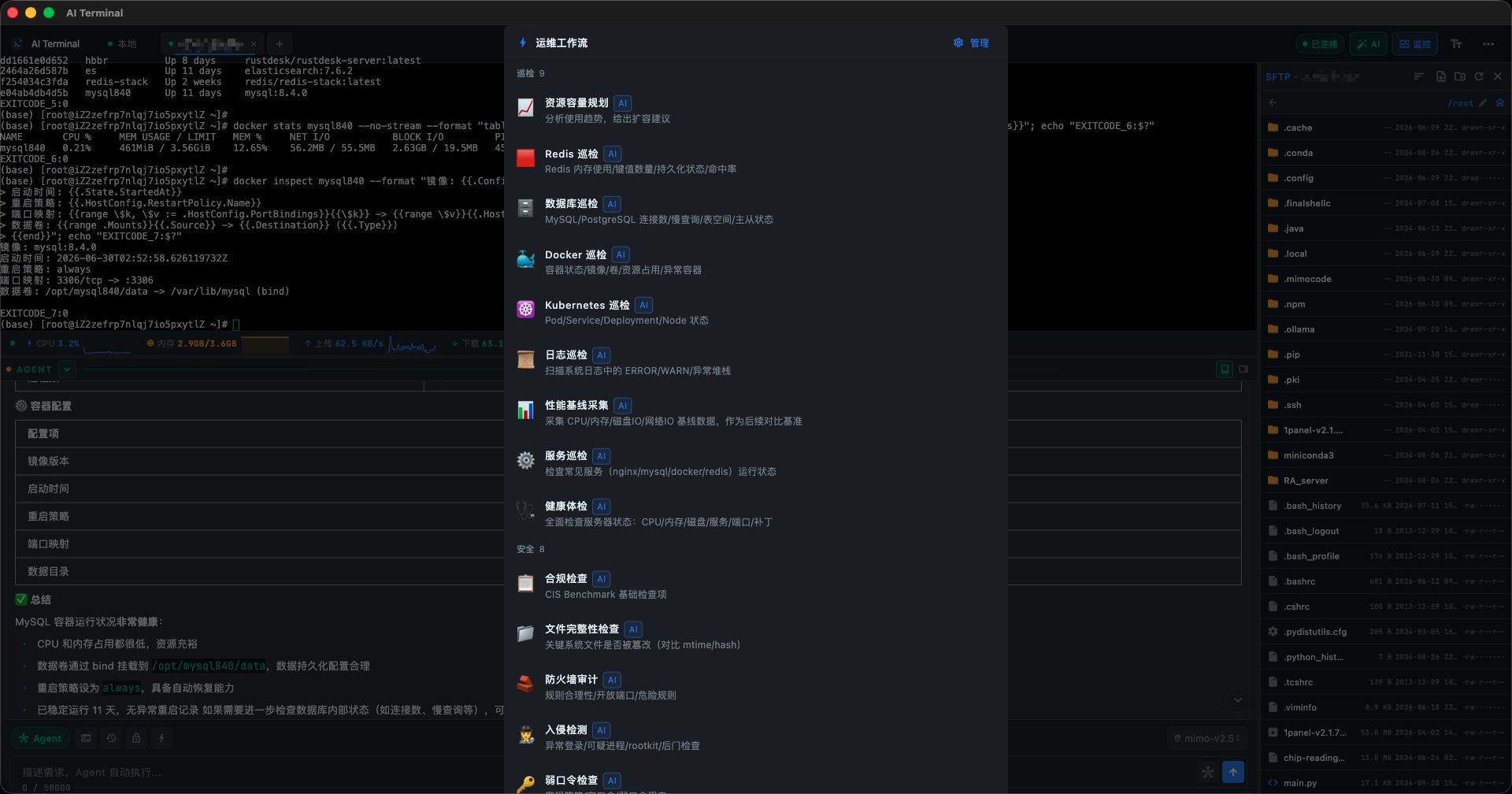The width and height of the screenshot is (1512, 794).
Task: Click the 健康体检 workflow title
Action: tap(565, 506)
